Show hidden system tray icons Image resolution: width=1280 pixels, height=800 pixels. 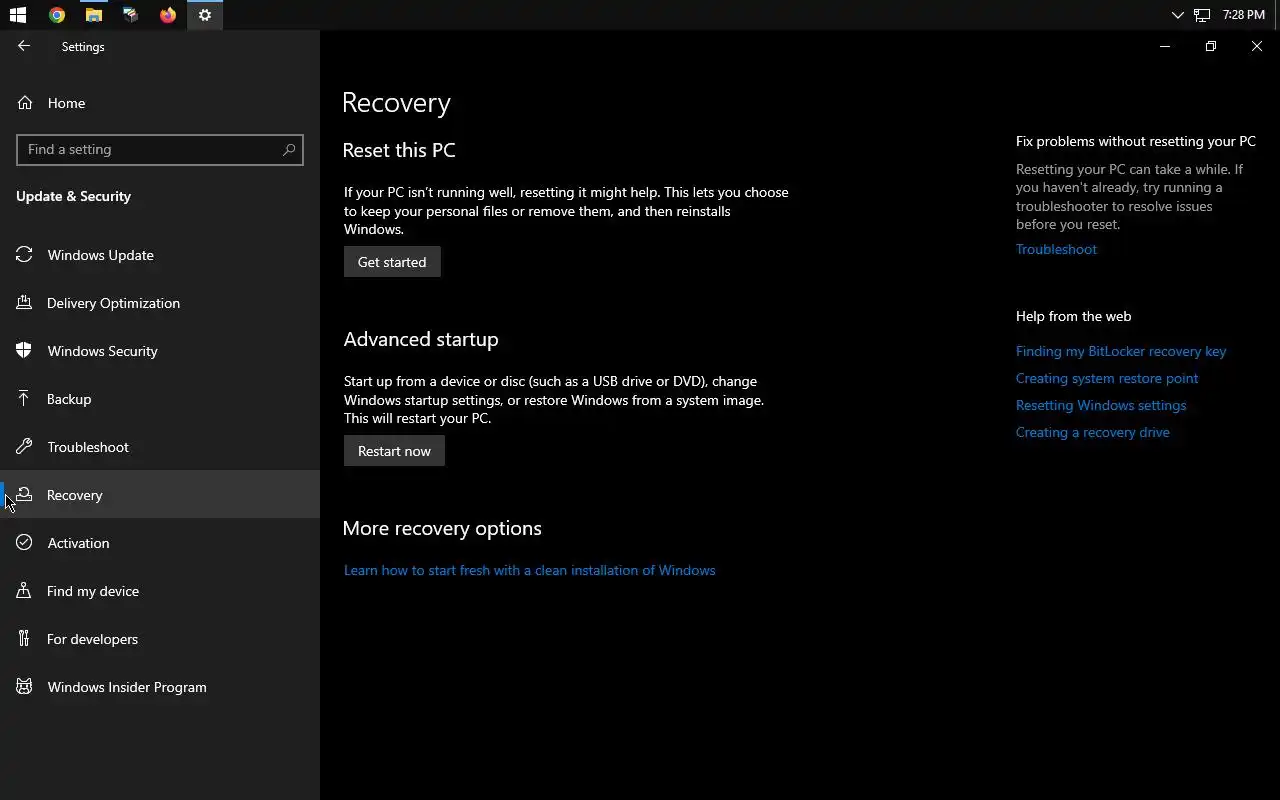(1177, 15)
